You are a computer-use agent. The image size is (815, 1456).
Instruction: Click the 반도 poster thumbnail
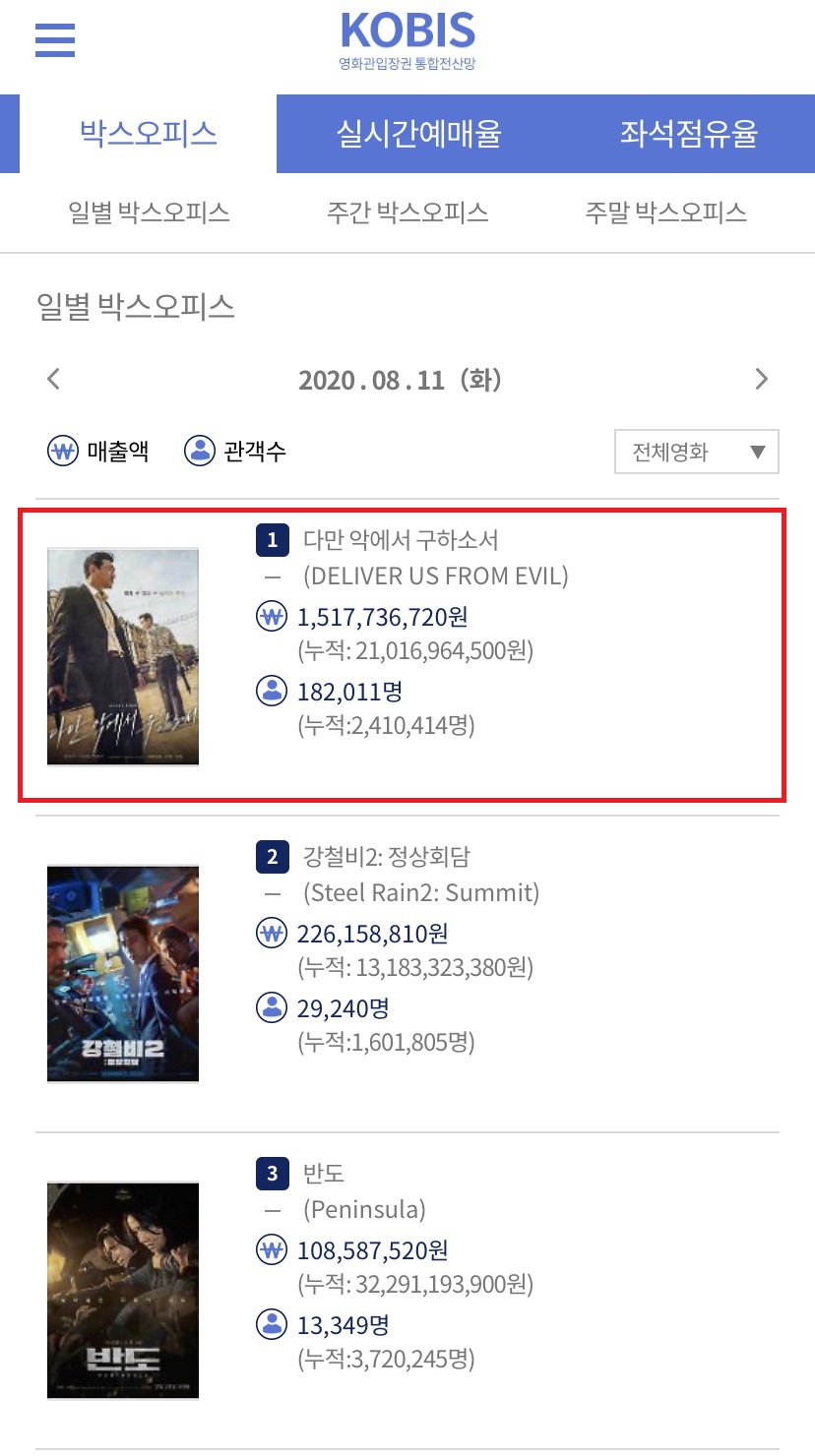(123, 1291)
